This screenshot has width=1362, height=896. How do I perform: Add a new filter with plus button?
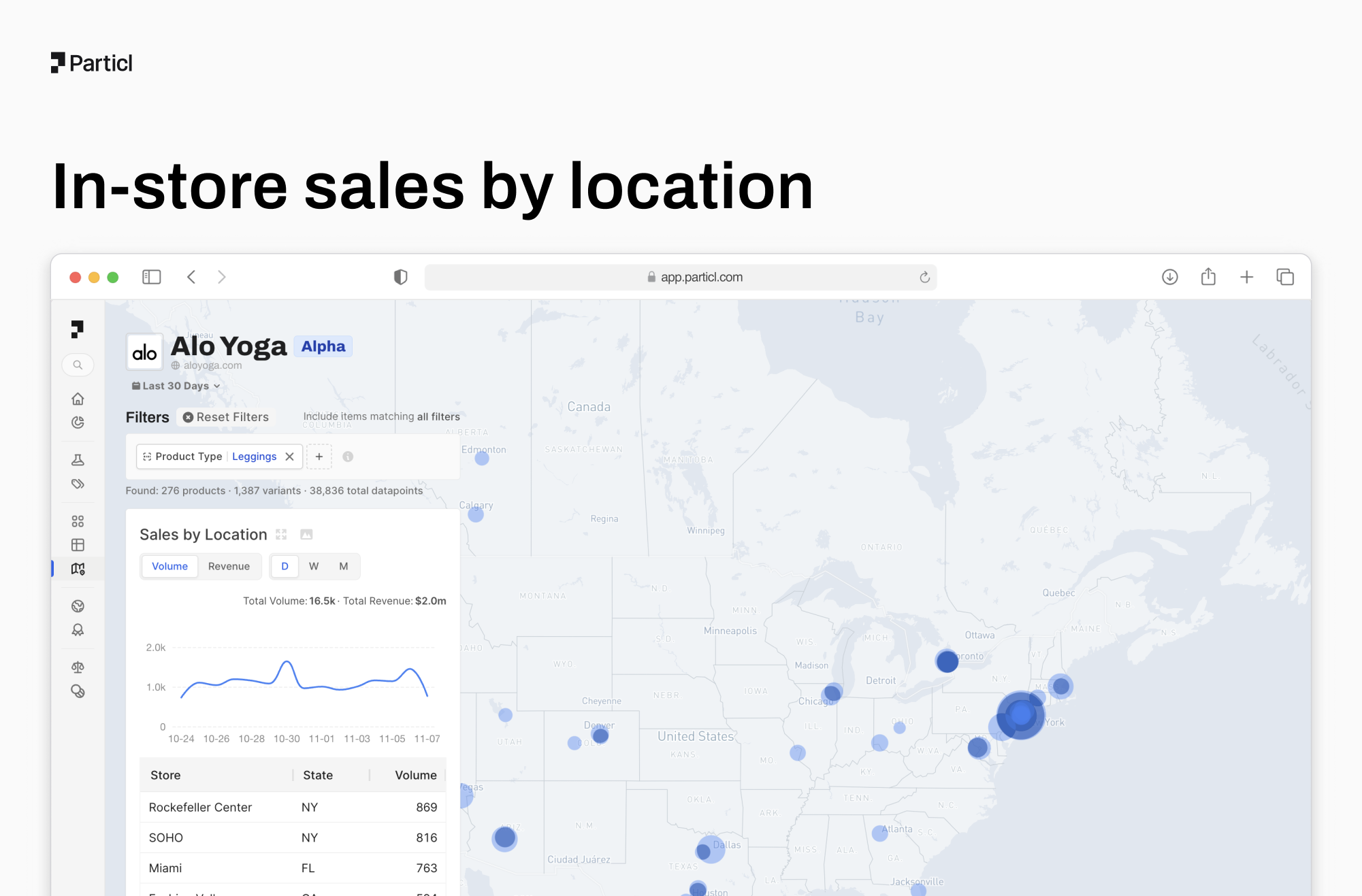tap(319, 457)
